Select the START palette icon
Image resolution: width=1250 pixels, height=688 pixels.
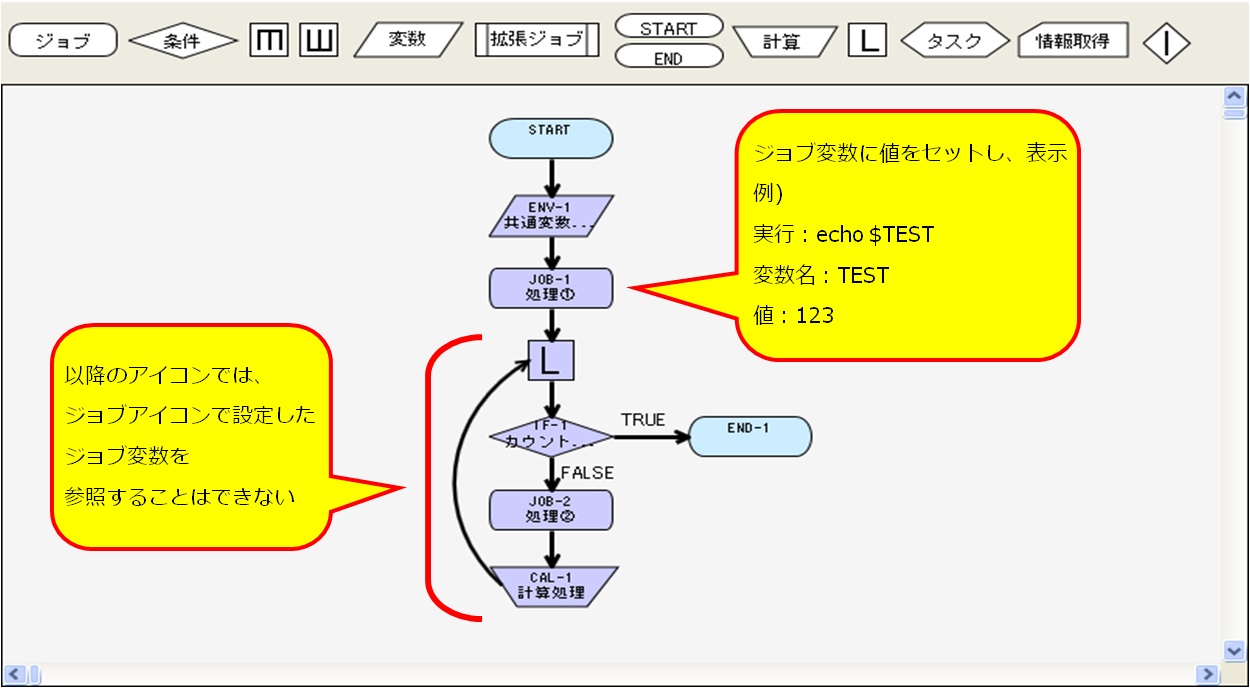click(669, 27)
